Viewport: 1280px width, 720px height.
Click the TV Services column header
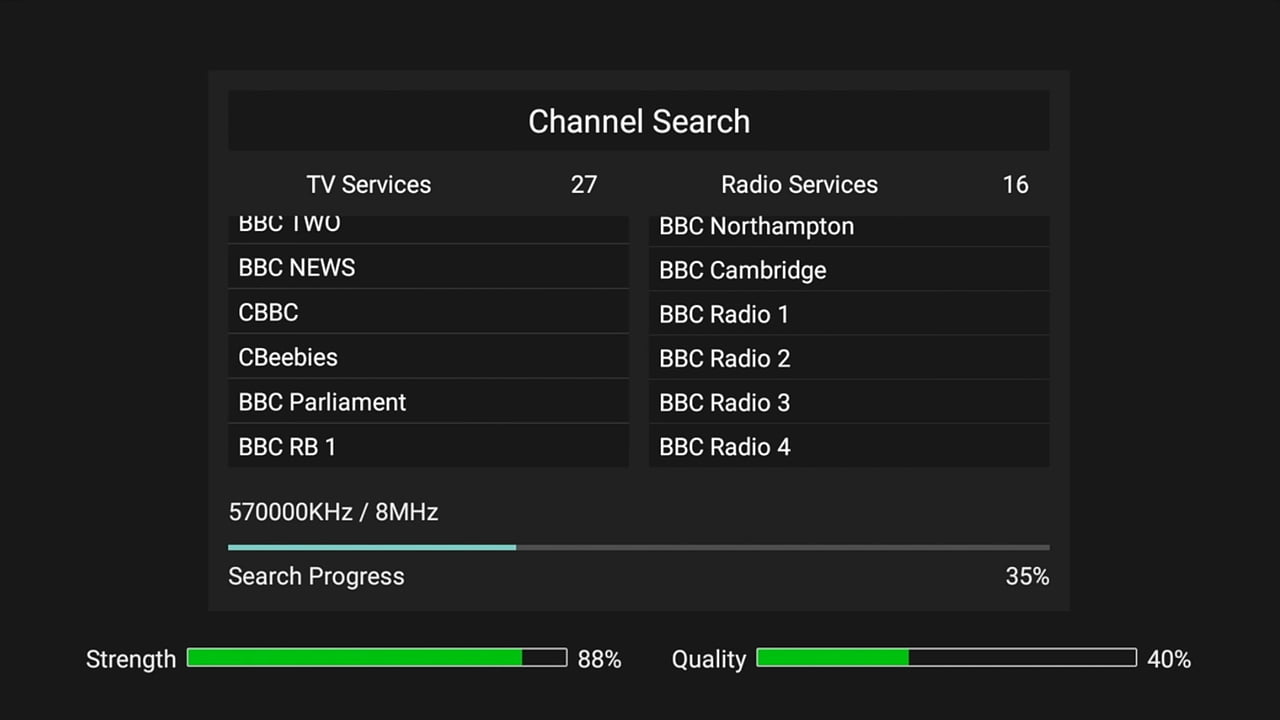click(x=369, y=184)
